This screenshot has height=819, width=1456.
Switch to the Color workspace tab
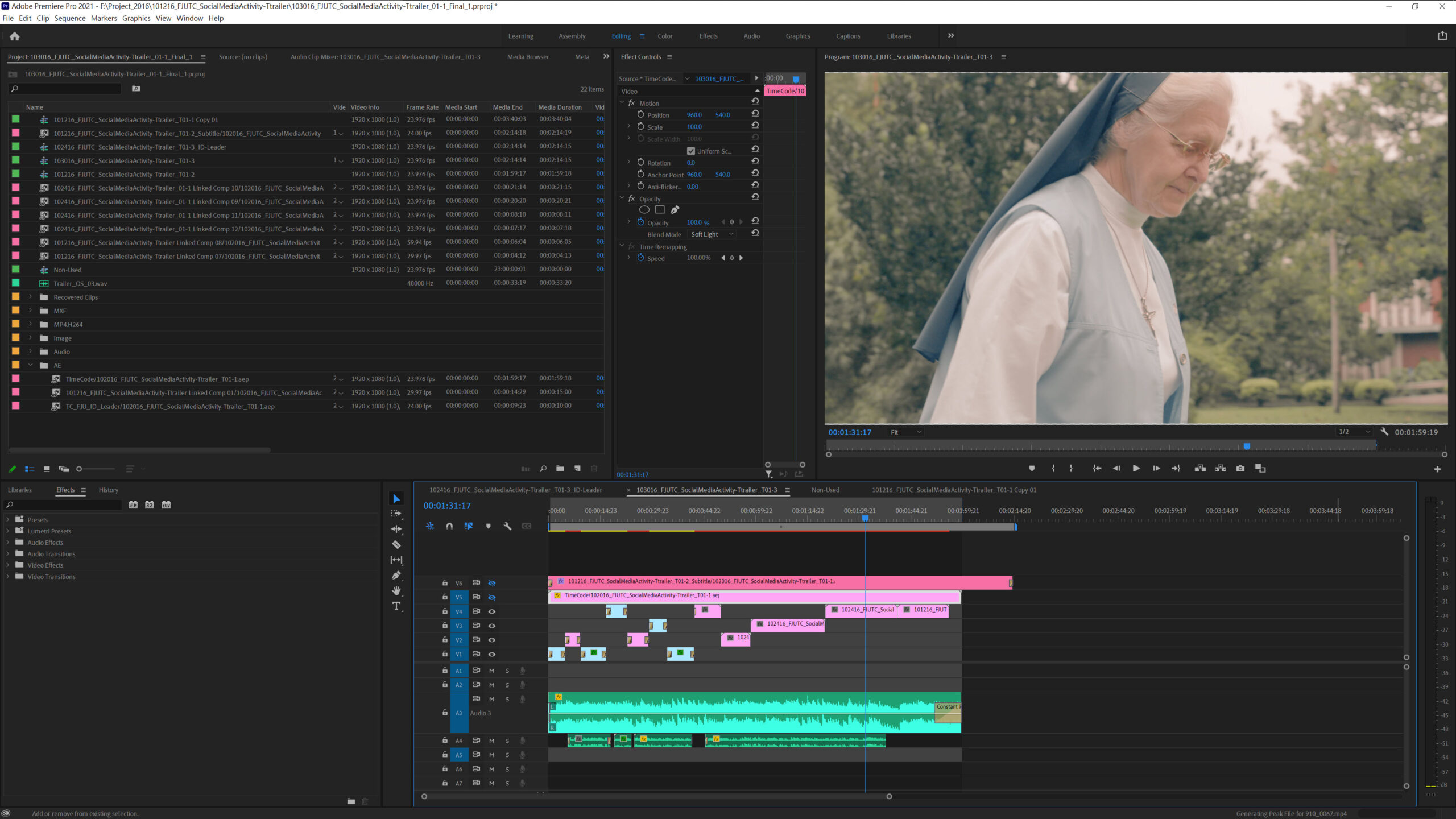(665, 36)
